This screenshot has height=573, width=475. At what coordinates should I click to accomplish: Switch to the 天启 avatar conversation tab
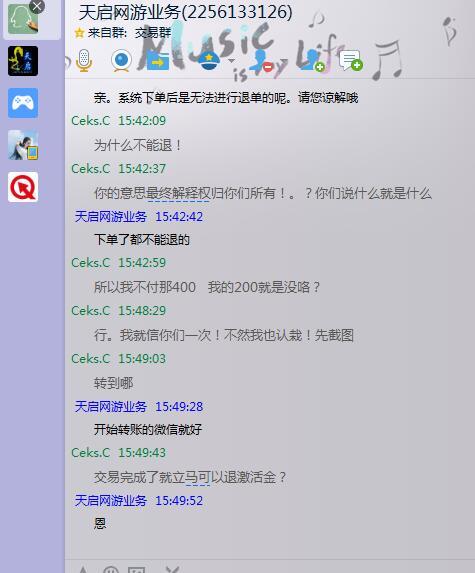pos(23,61)
